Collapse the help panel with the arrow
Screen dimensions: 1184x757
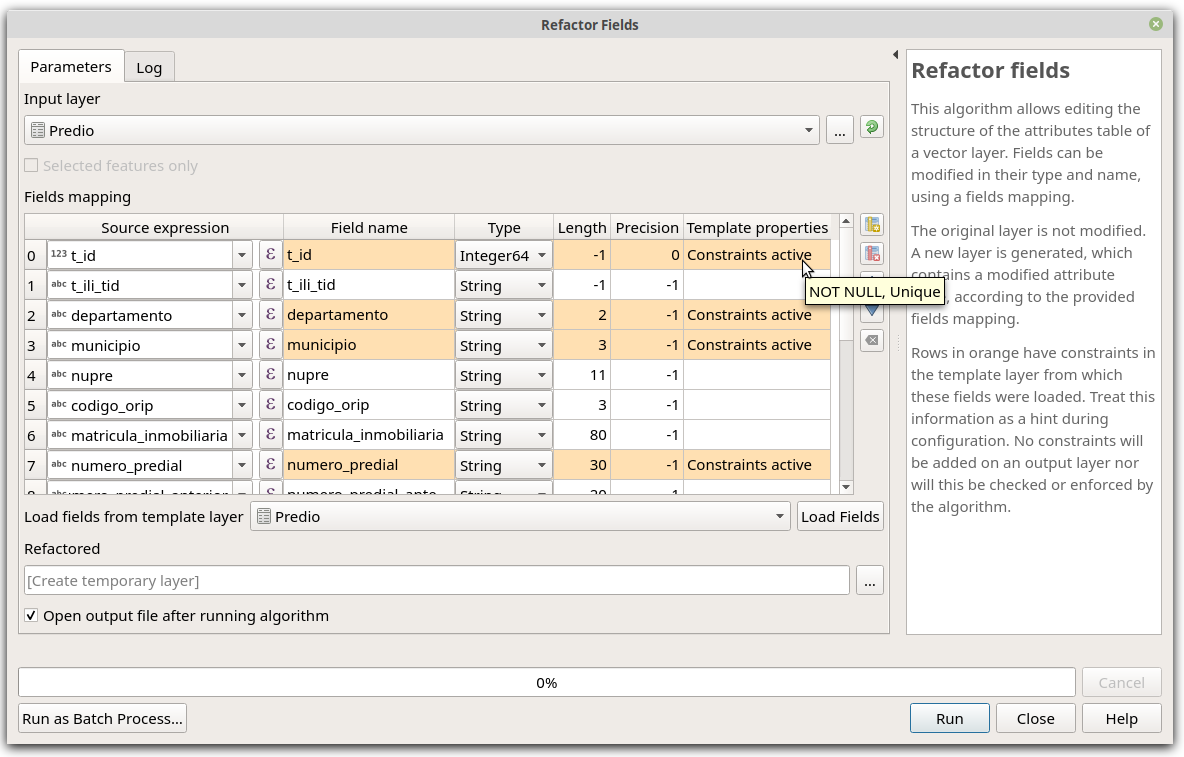coord(895,55)
